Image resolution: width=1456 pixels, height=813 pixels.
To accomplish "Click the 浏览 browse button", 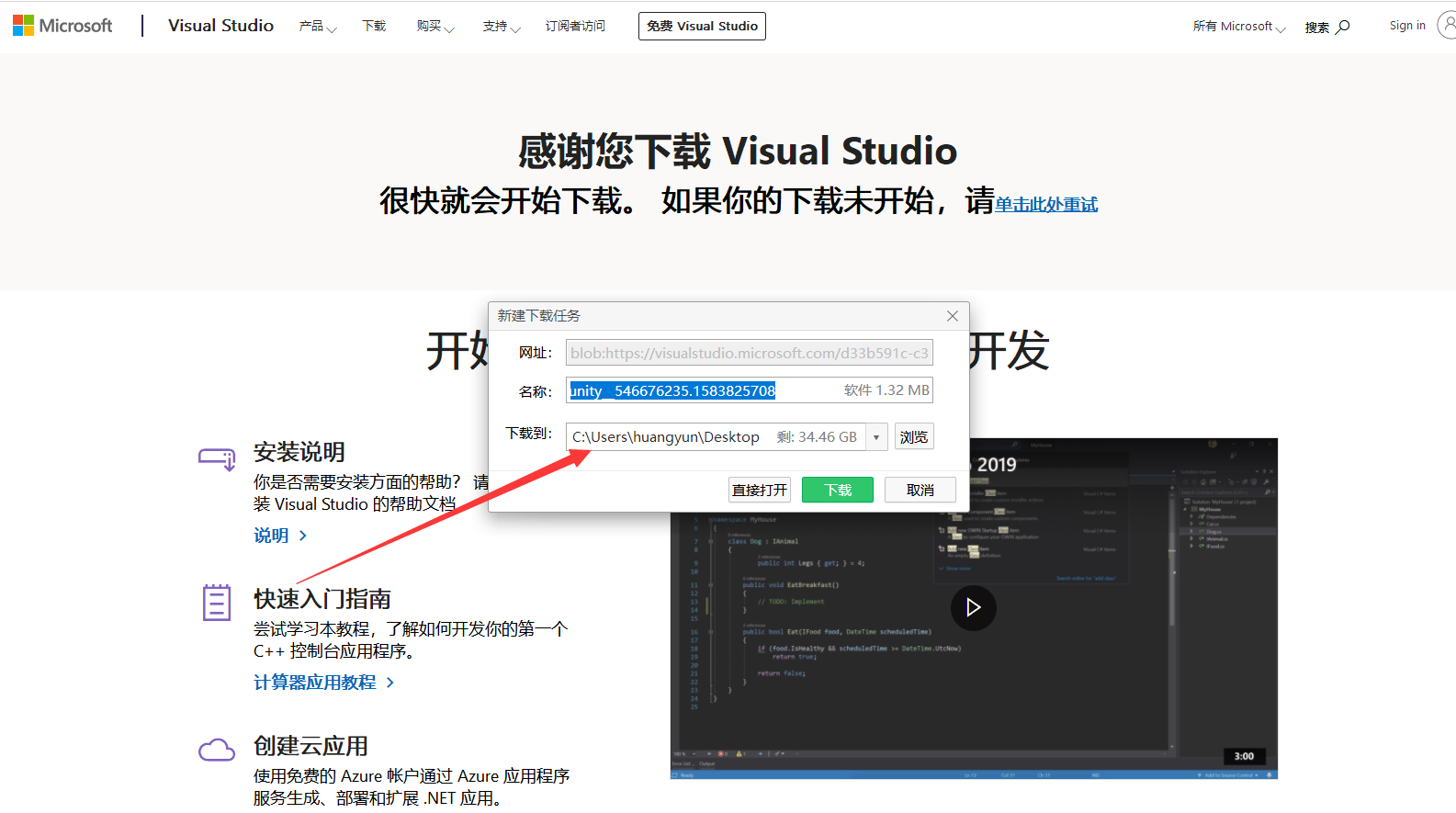I will (914, 437).
